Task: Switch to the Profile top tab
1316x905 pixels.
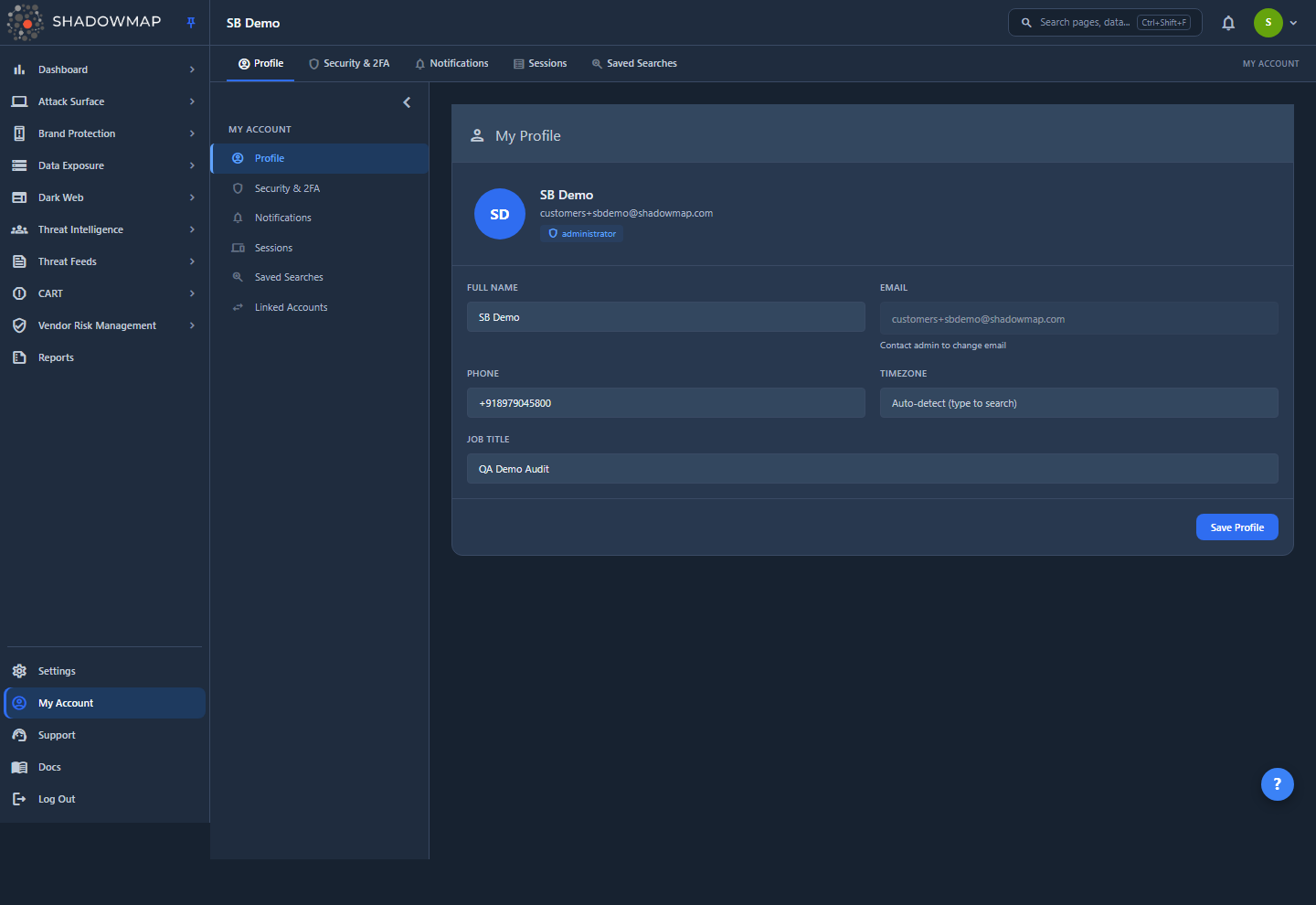Action: pyautogui.click(x=260, y=64)
